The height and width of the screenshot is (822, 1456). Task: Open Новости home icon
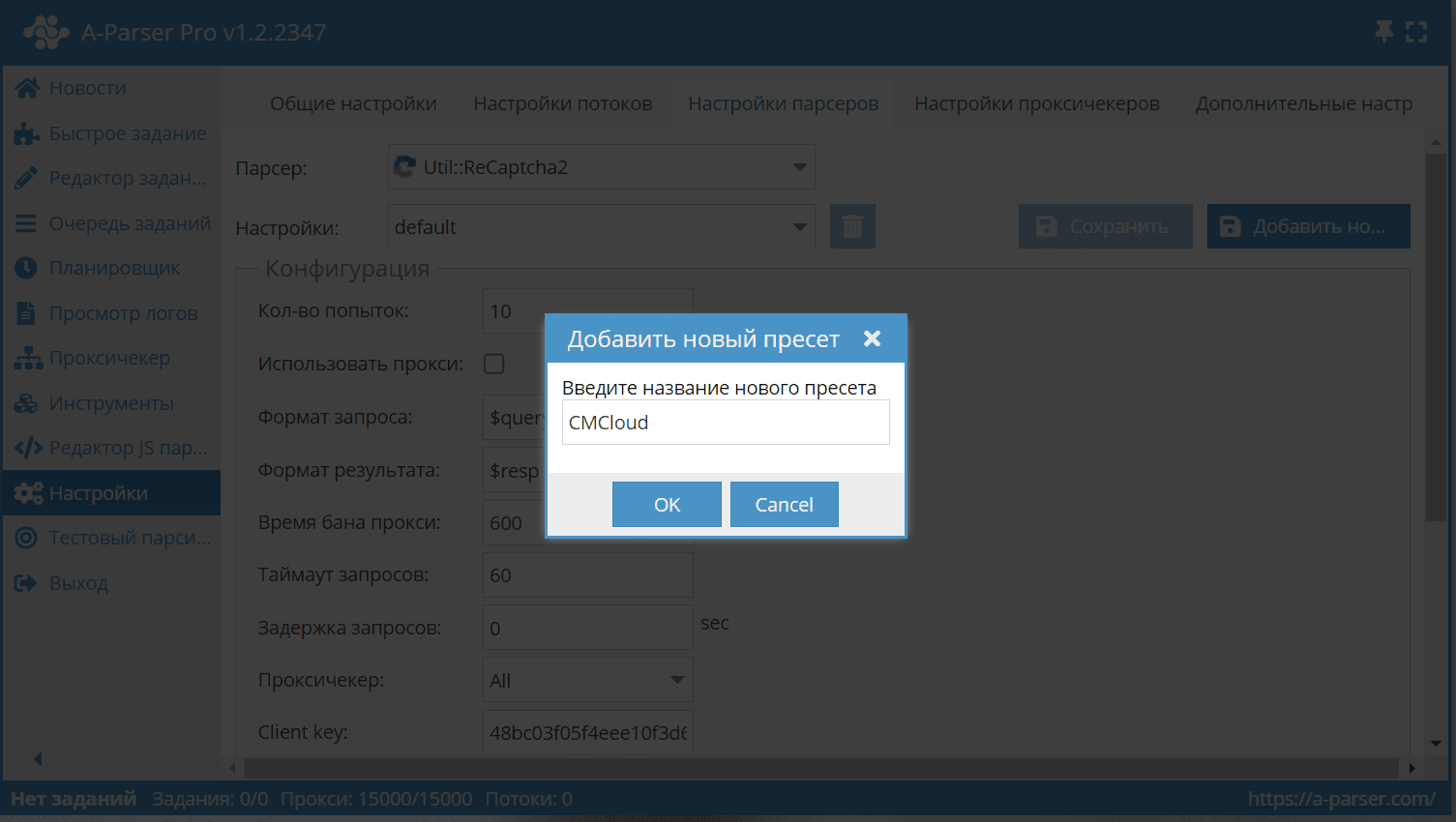point(27,88)
